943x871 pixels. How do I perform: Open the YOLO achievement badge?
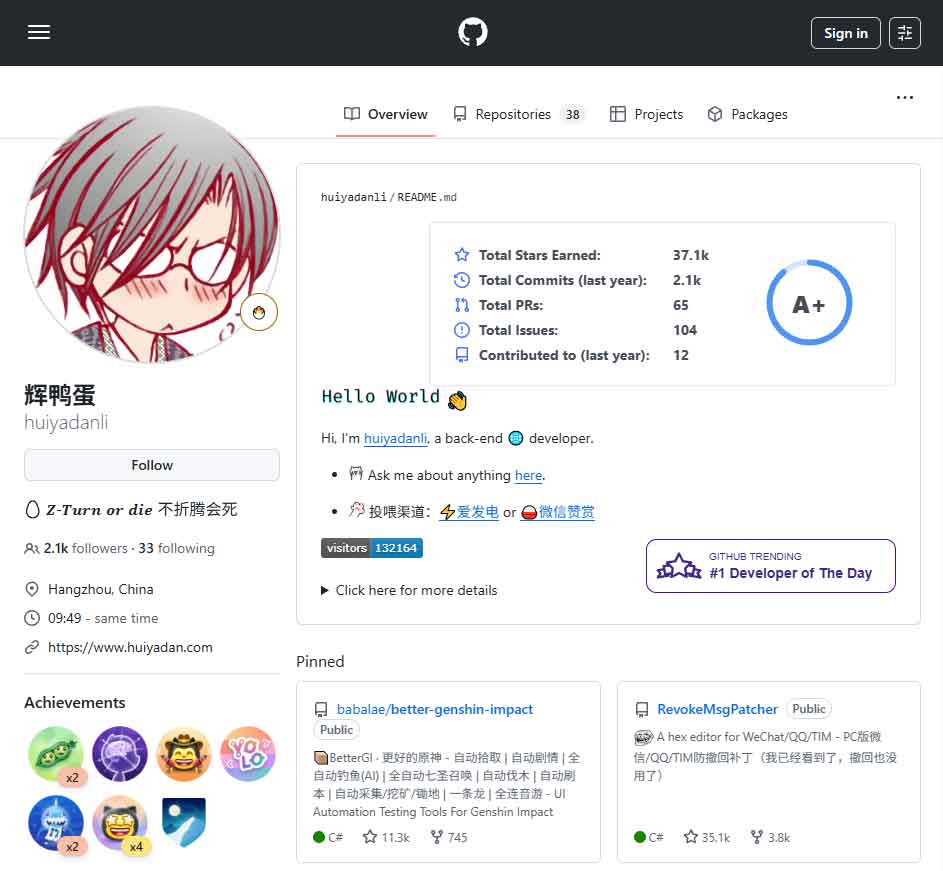pyautogui.click(x=247, y=754)
